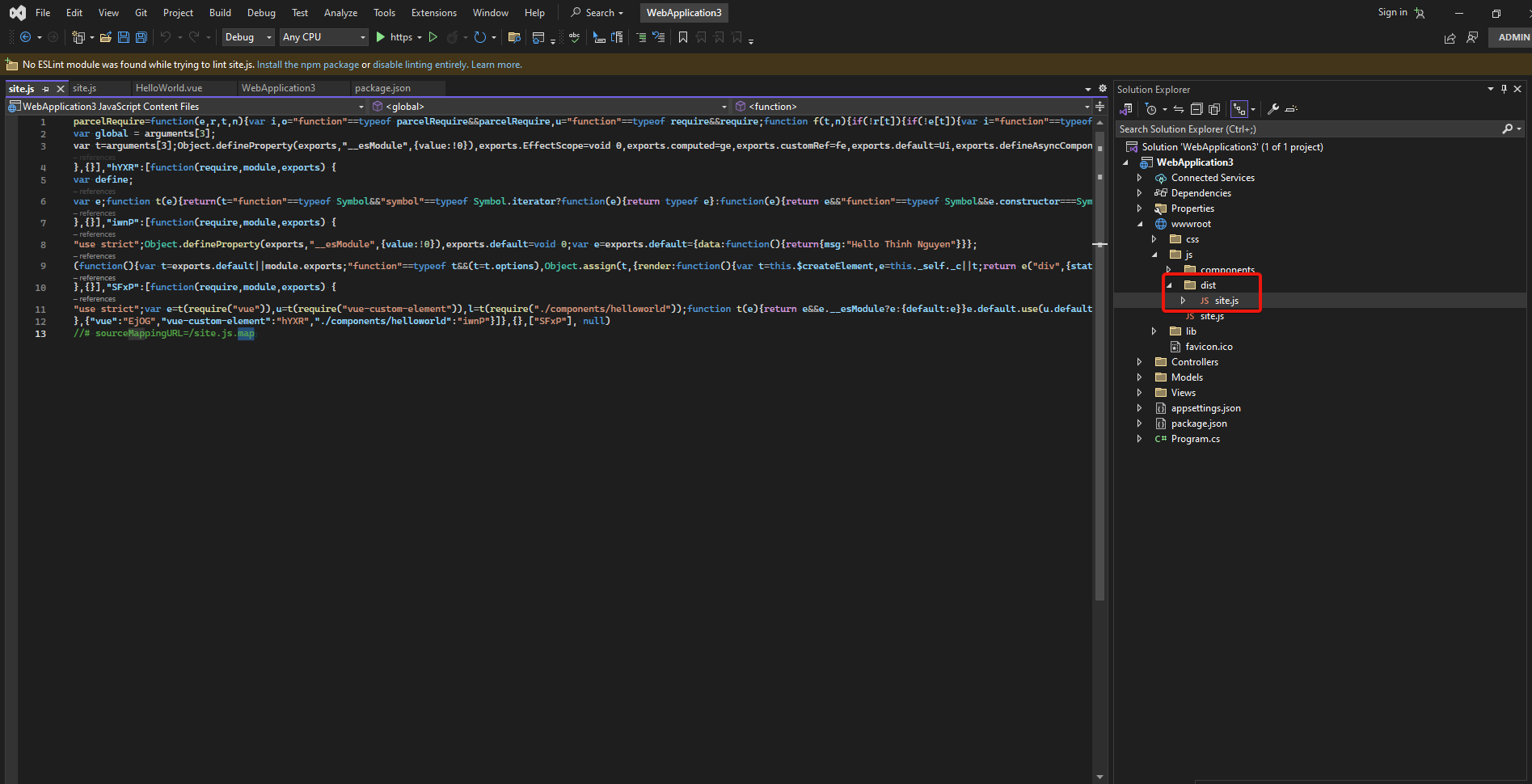This screenshot has width=1532, height=784.
Task: Click the Open File folder icon
Action: click(x=105, y=37)
